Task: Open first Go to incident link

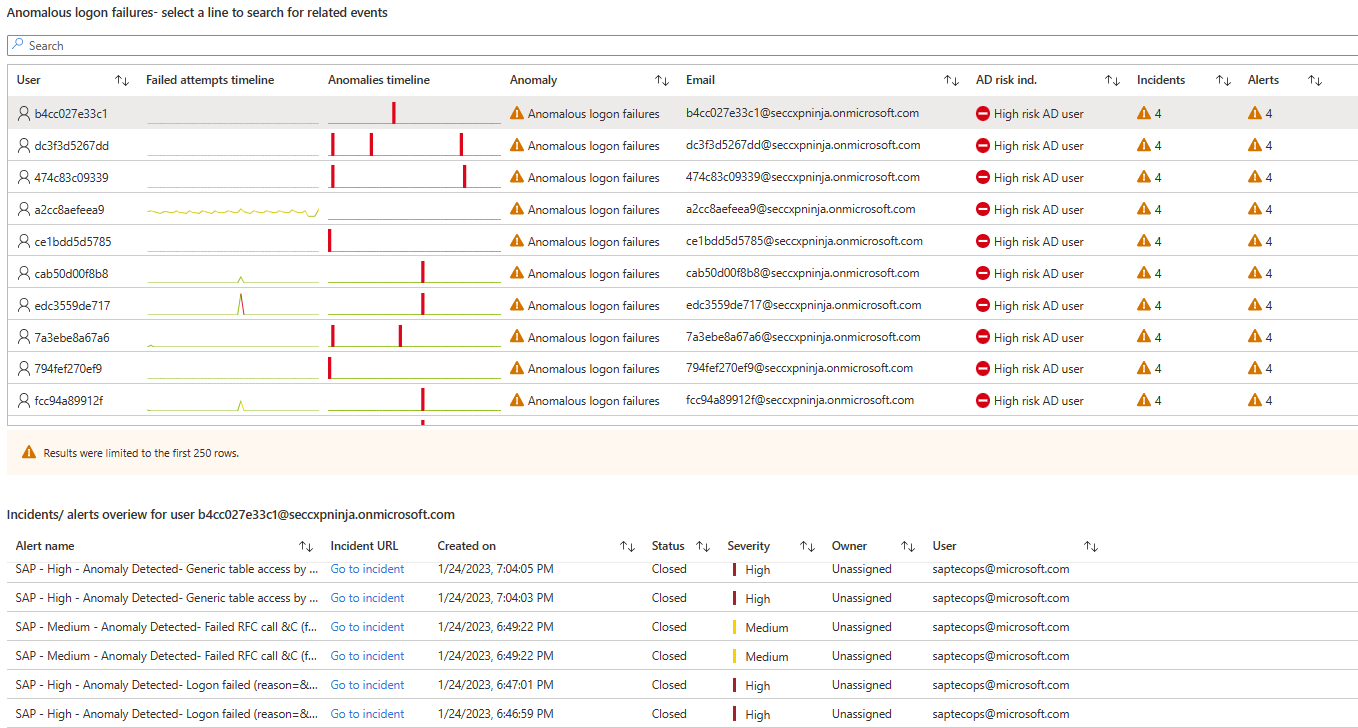Action: (367, 569)
